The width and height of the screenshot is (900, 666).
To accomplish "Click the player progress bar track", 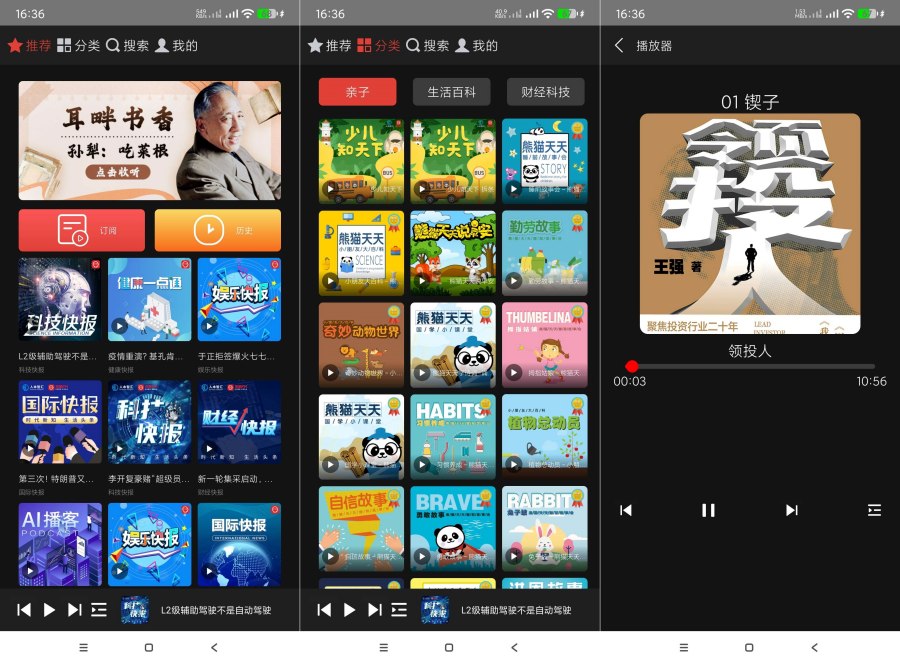I will coord(750,366).
